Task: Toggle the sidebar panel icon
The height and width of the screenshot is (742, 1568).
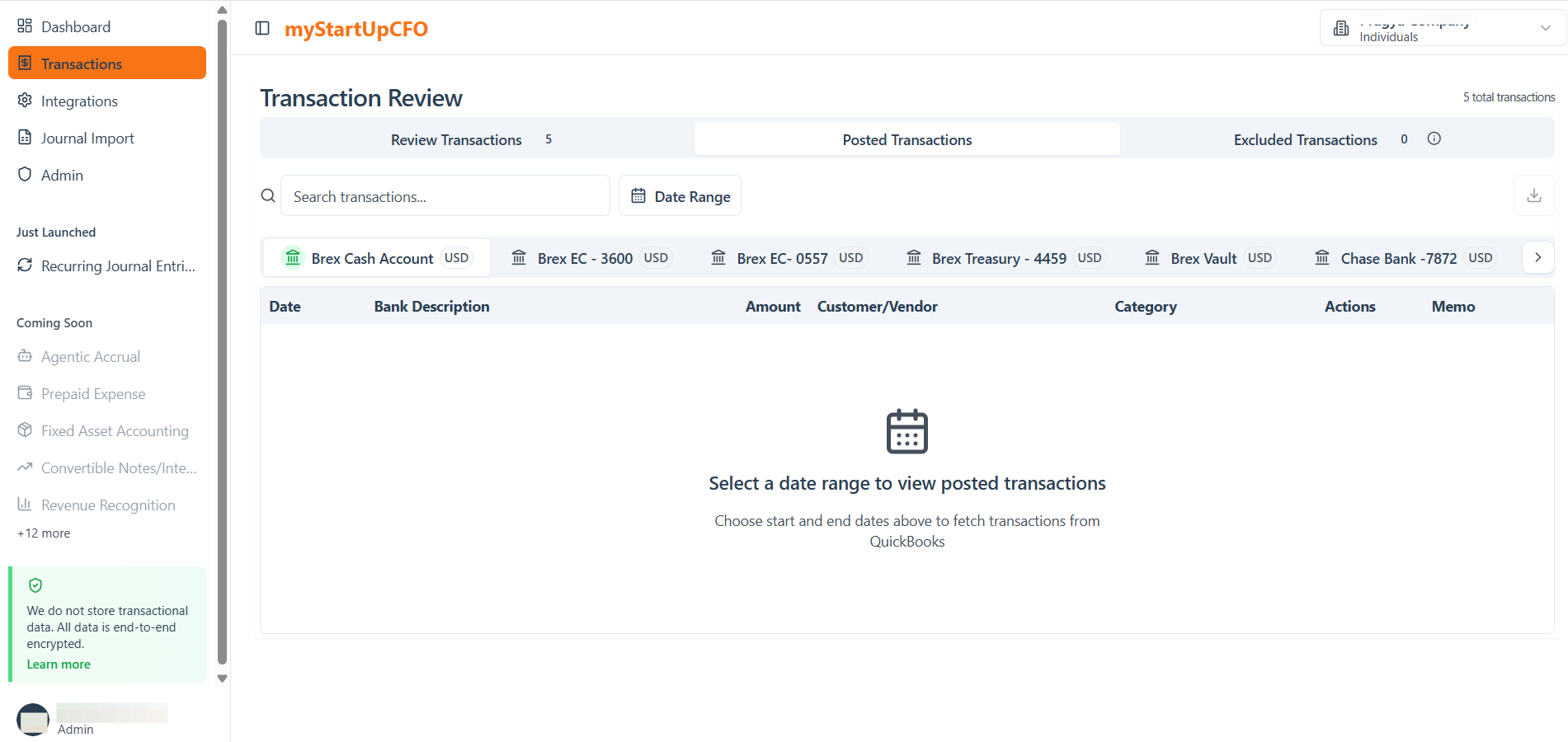Action: pyautogui.click(x=262, y=28)
